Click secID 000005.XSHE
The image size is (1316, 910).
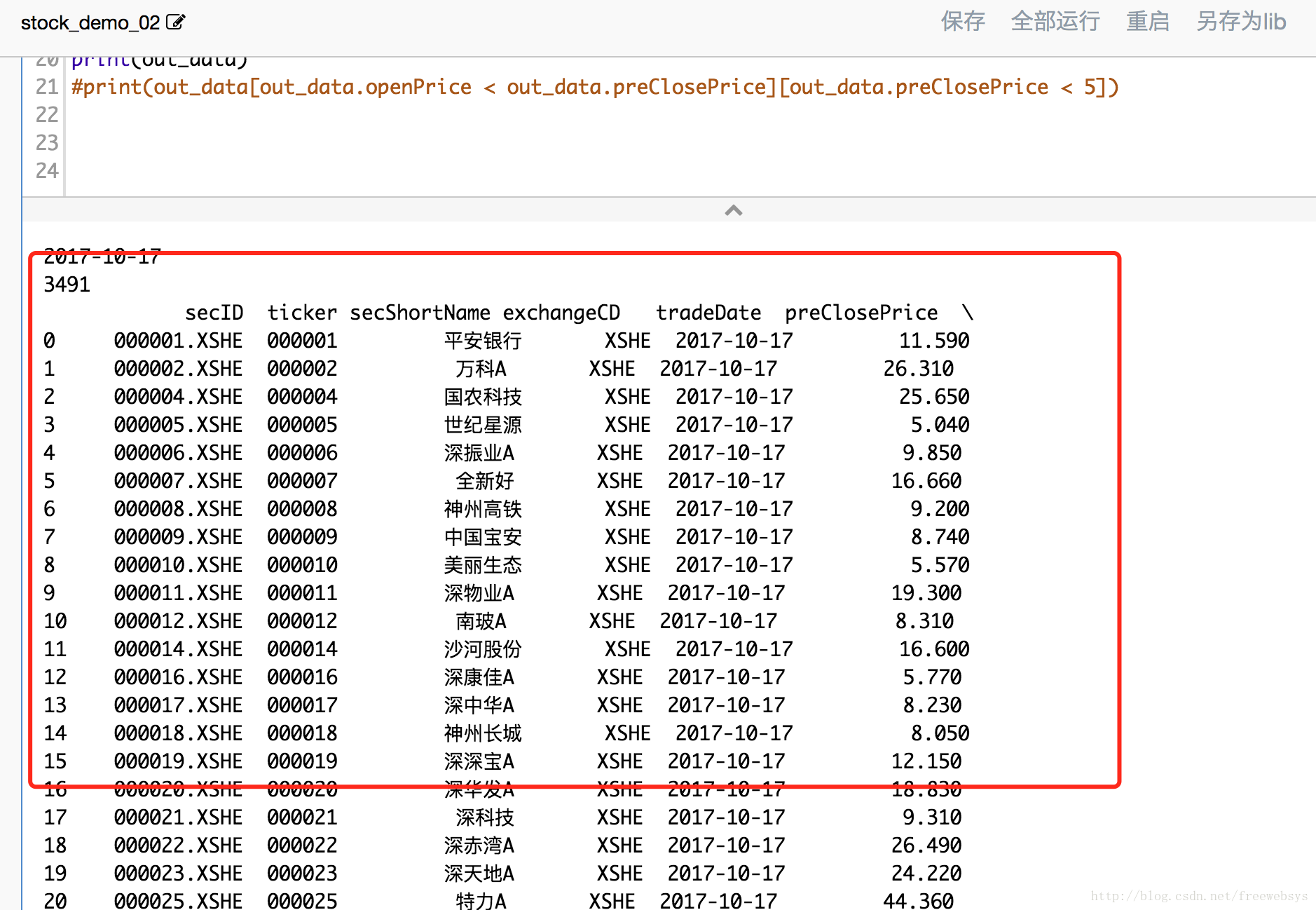click(x=178, y=425)
